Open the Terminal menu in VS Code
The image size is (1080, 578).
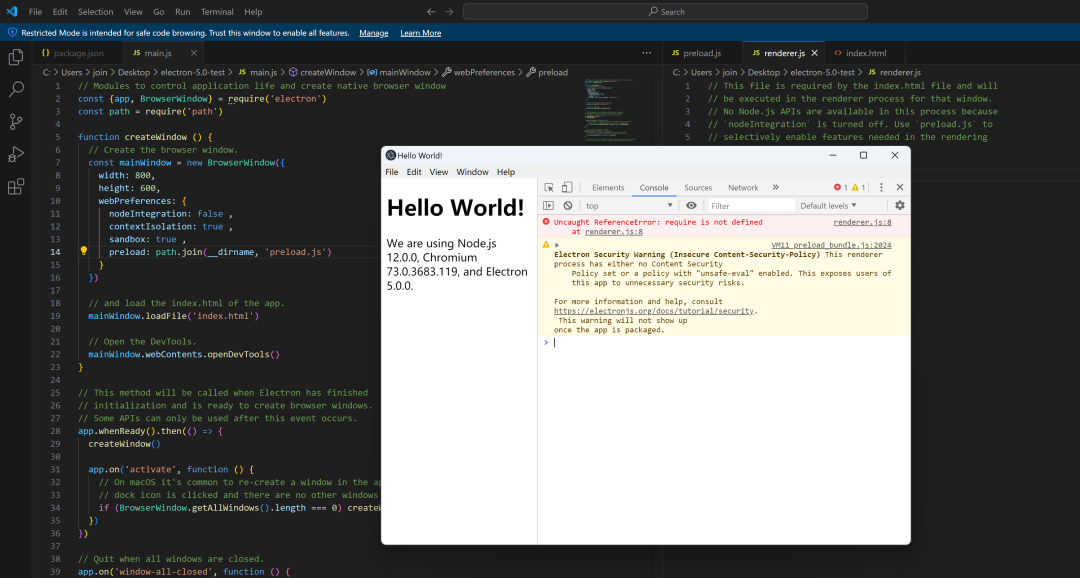[217, 12]
